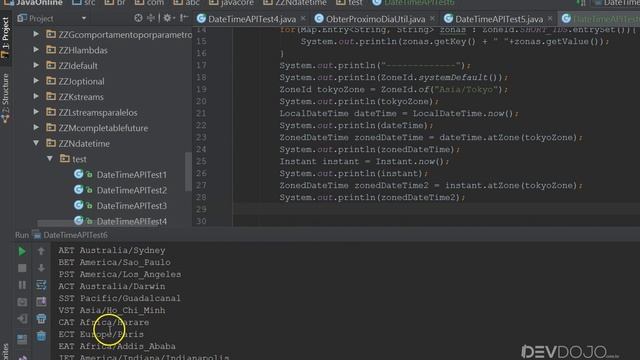The width and height of the screenshot is (640, 360).
Task: Expand ZZIdefault folder
Action: click(x=36, y=65)
